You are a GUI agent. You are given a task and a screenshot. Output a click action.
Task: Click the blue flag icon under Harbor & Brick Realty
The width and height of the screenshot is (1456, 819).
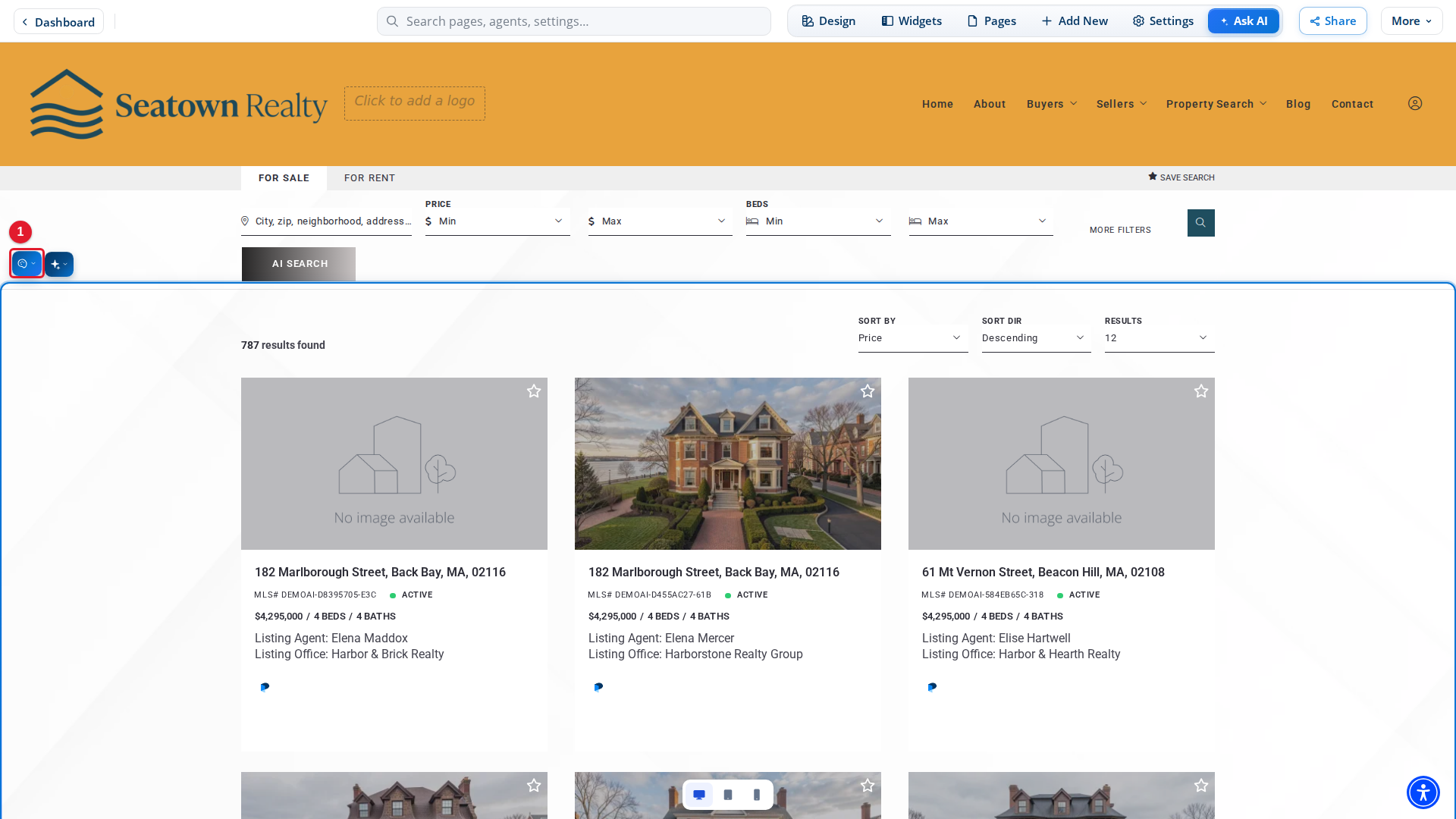(x=265, y=687)
